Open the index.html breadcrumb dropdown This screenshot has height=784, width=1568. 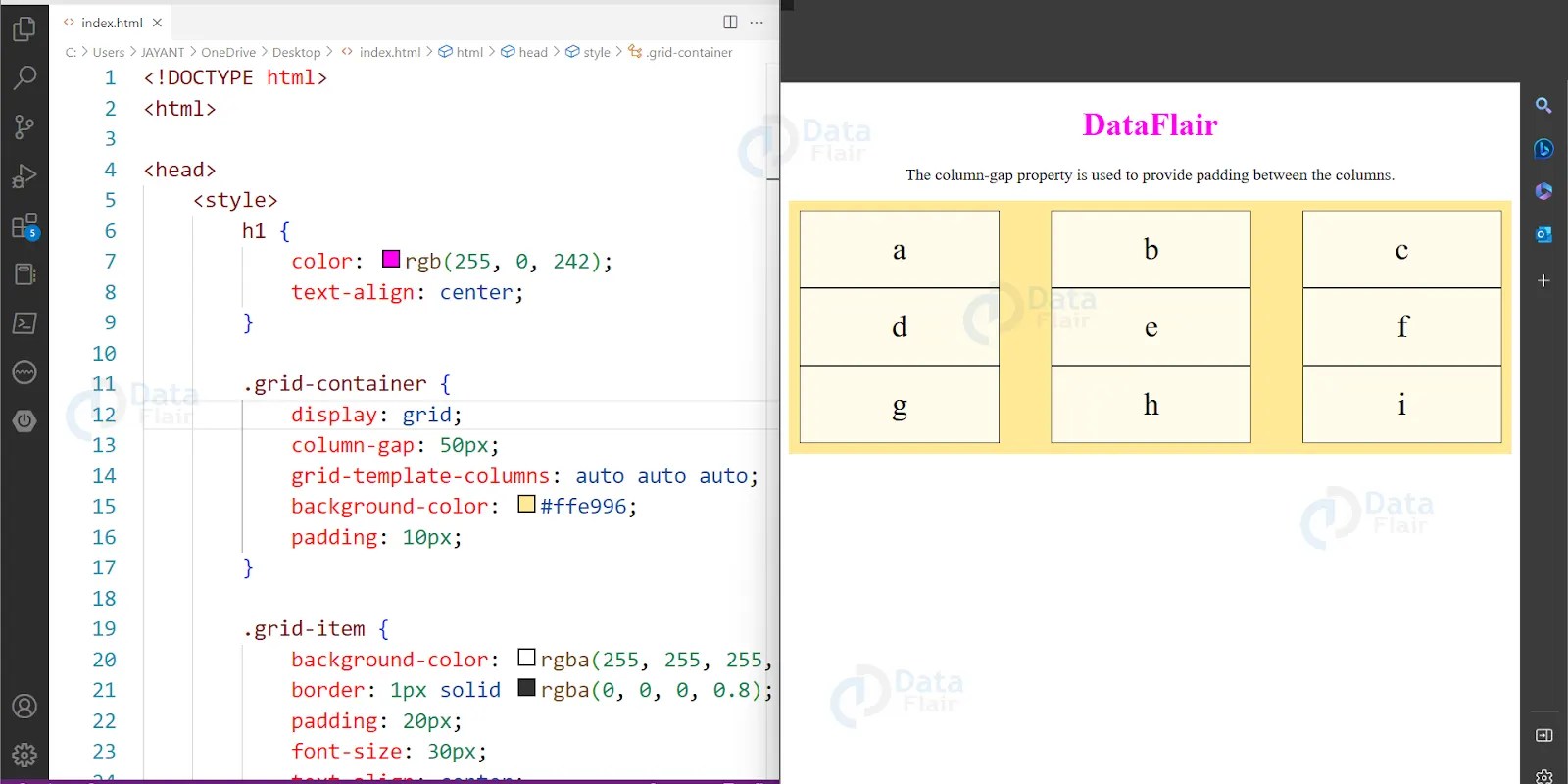(380, 52)
